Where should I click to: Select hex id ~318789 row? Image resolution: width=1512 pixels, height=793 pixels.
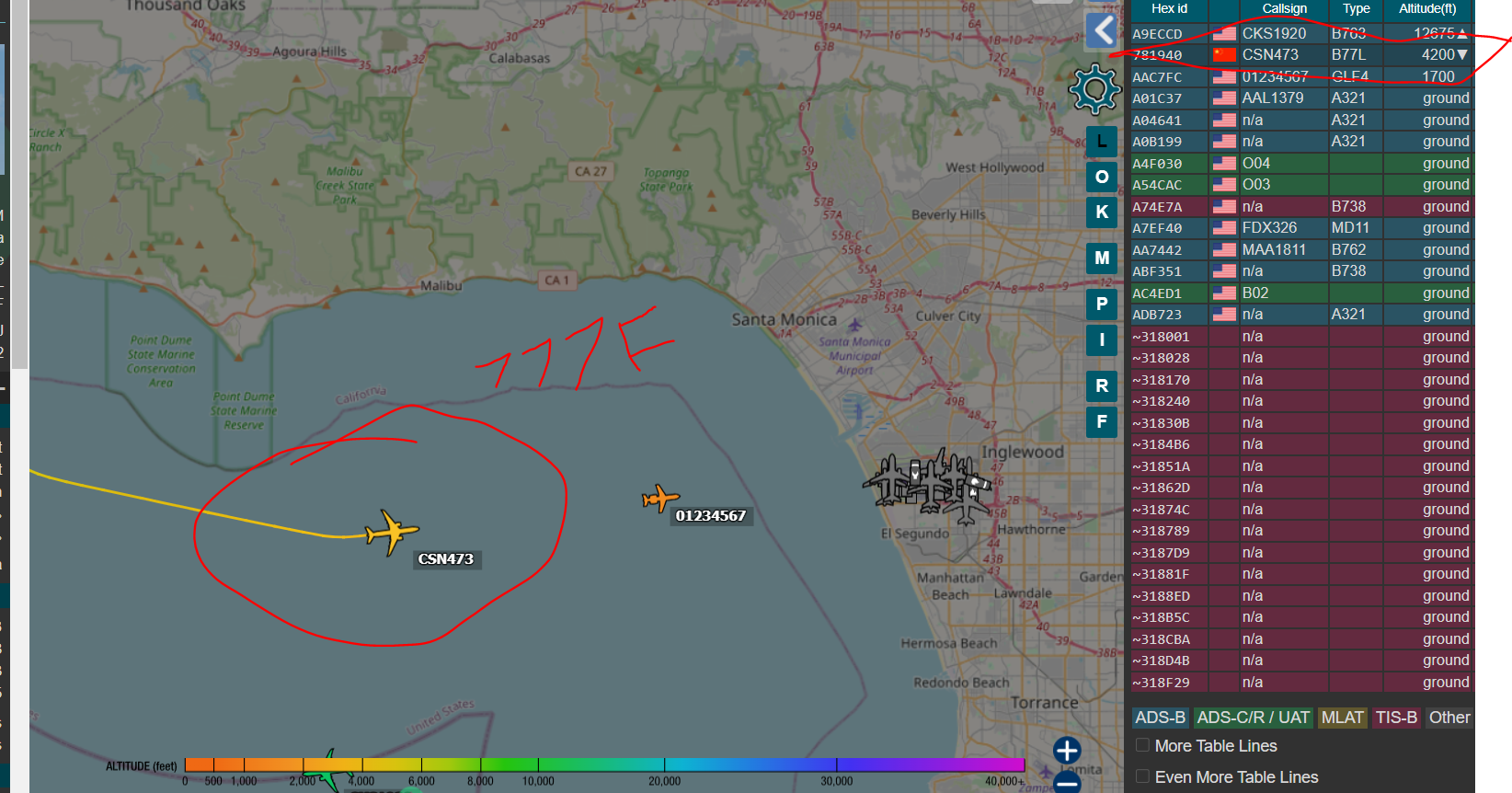1301,531
